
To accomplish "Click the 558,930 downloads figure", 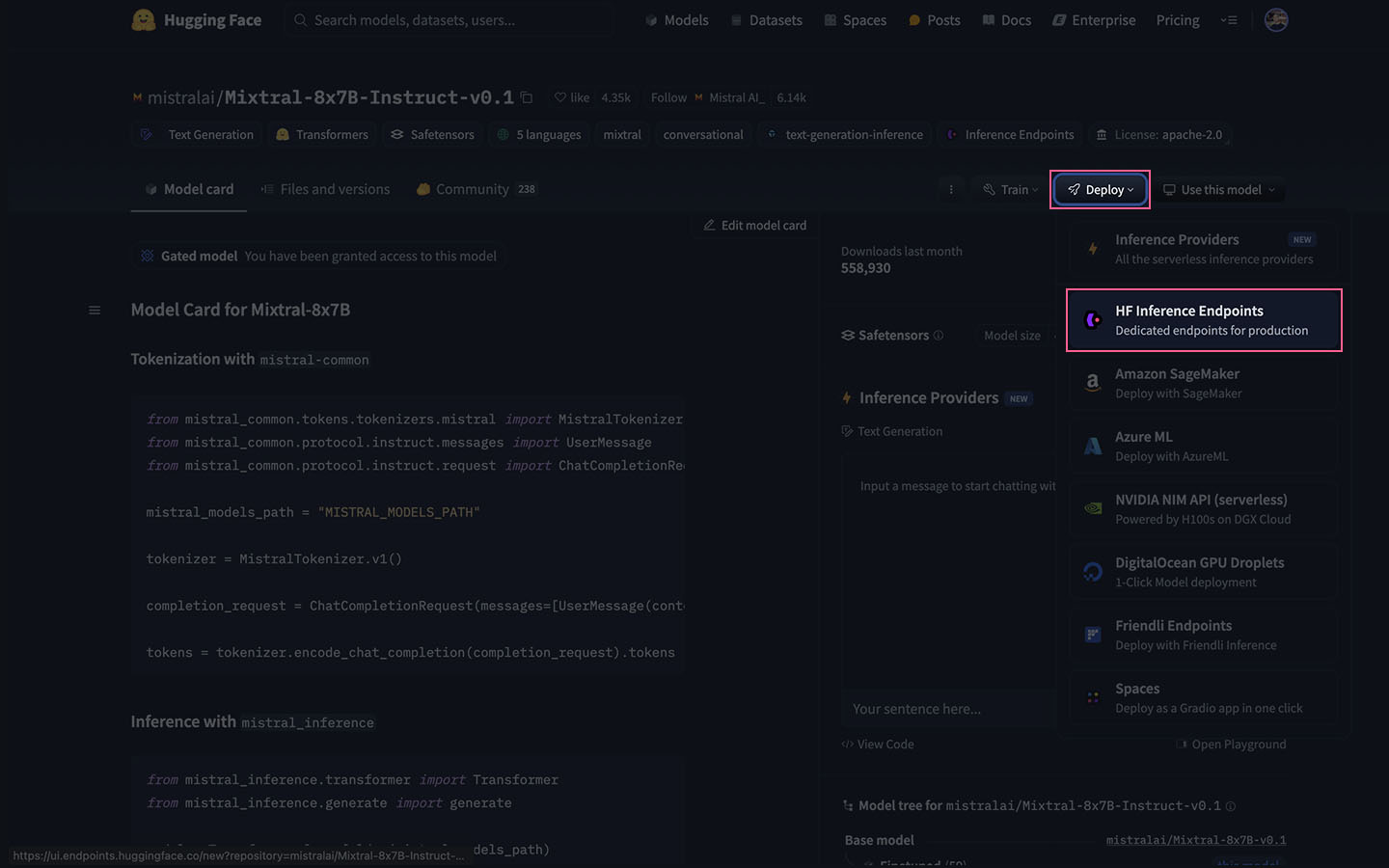I will (866, 268).
